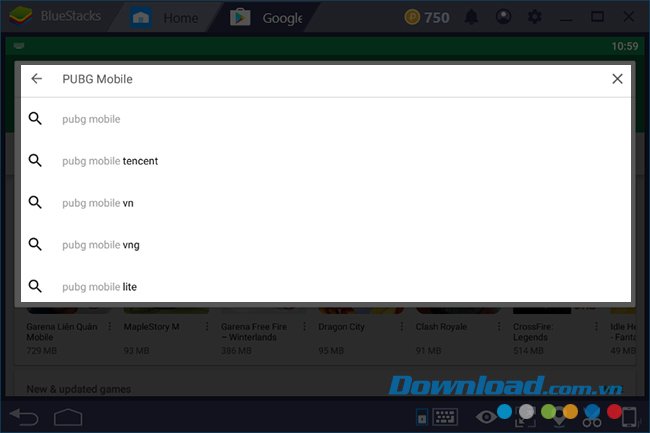Screen dimensions: 650x433
Task: Maximize the BlueStacks window
Action: point(597,17)
